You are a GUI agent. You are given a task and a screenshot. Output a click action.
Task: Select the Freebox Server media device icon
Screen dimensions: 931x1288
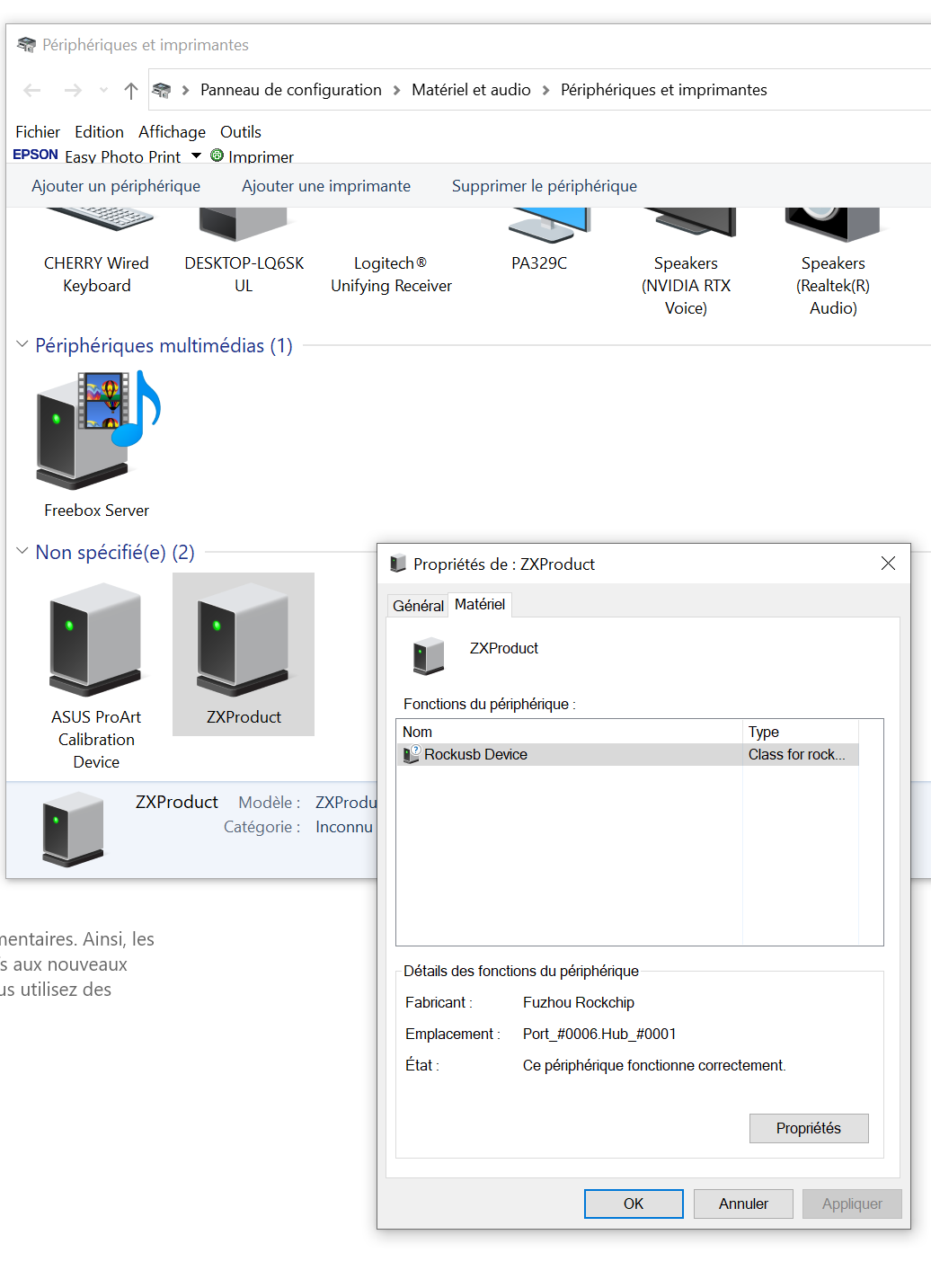97,430
